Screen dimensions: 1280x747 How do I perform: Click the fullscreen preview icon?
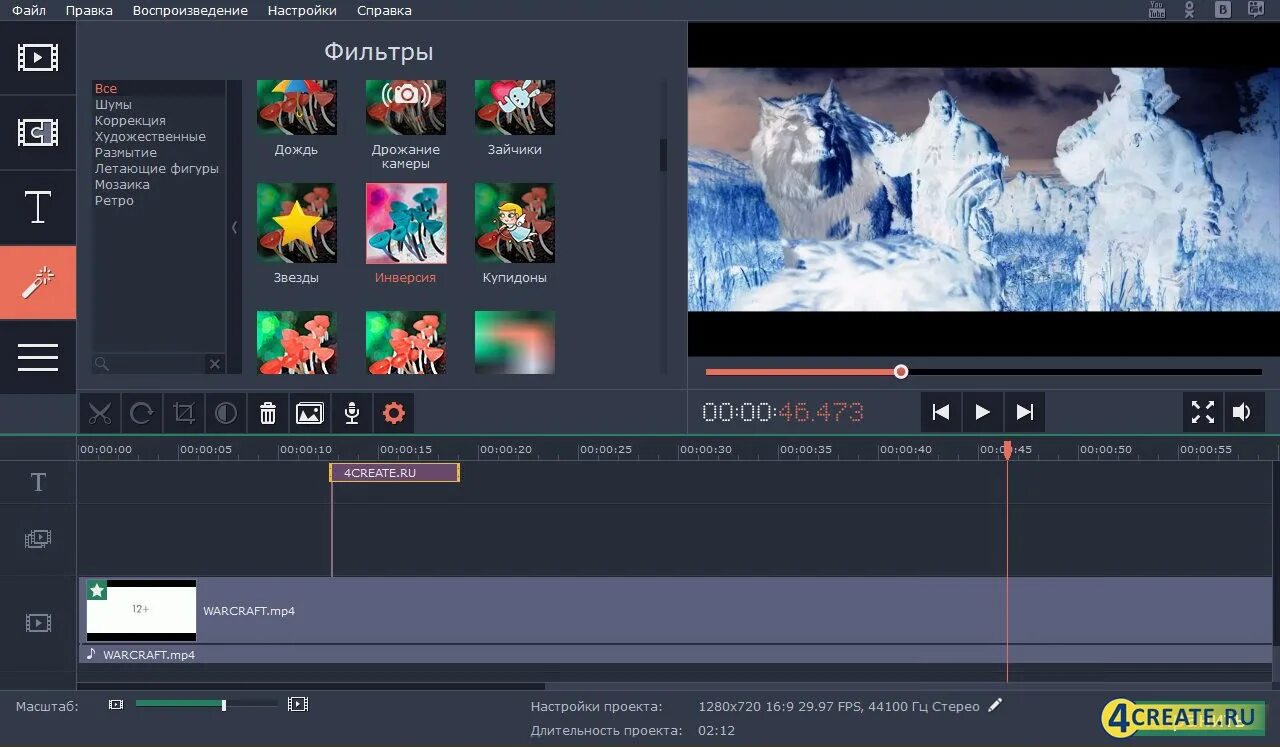(x=1203, y=412)
